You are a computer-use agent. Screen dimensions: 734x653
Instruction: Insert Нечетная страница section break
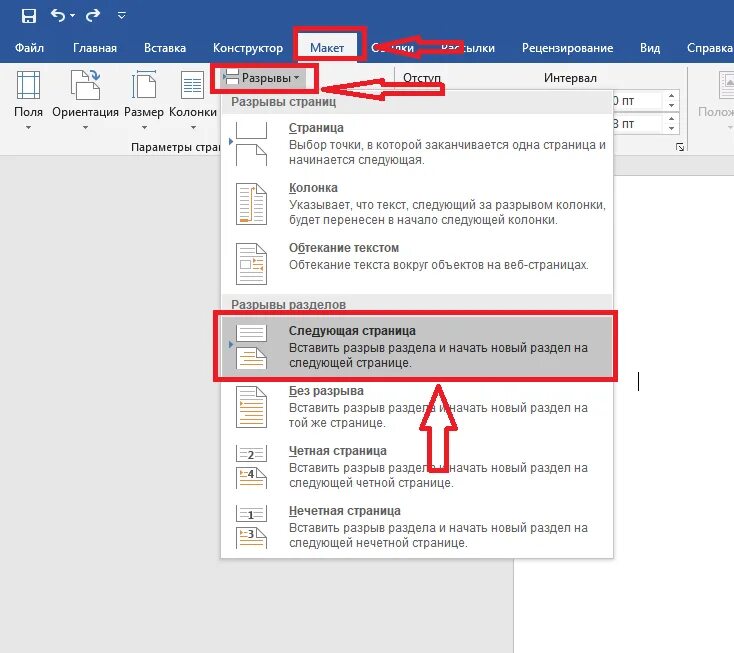coord(417,526)
